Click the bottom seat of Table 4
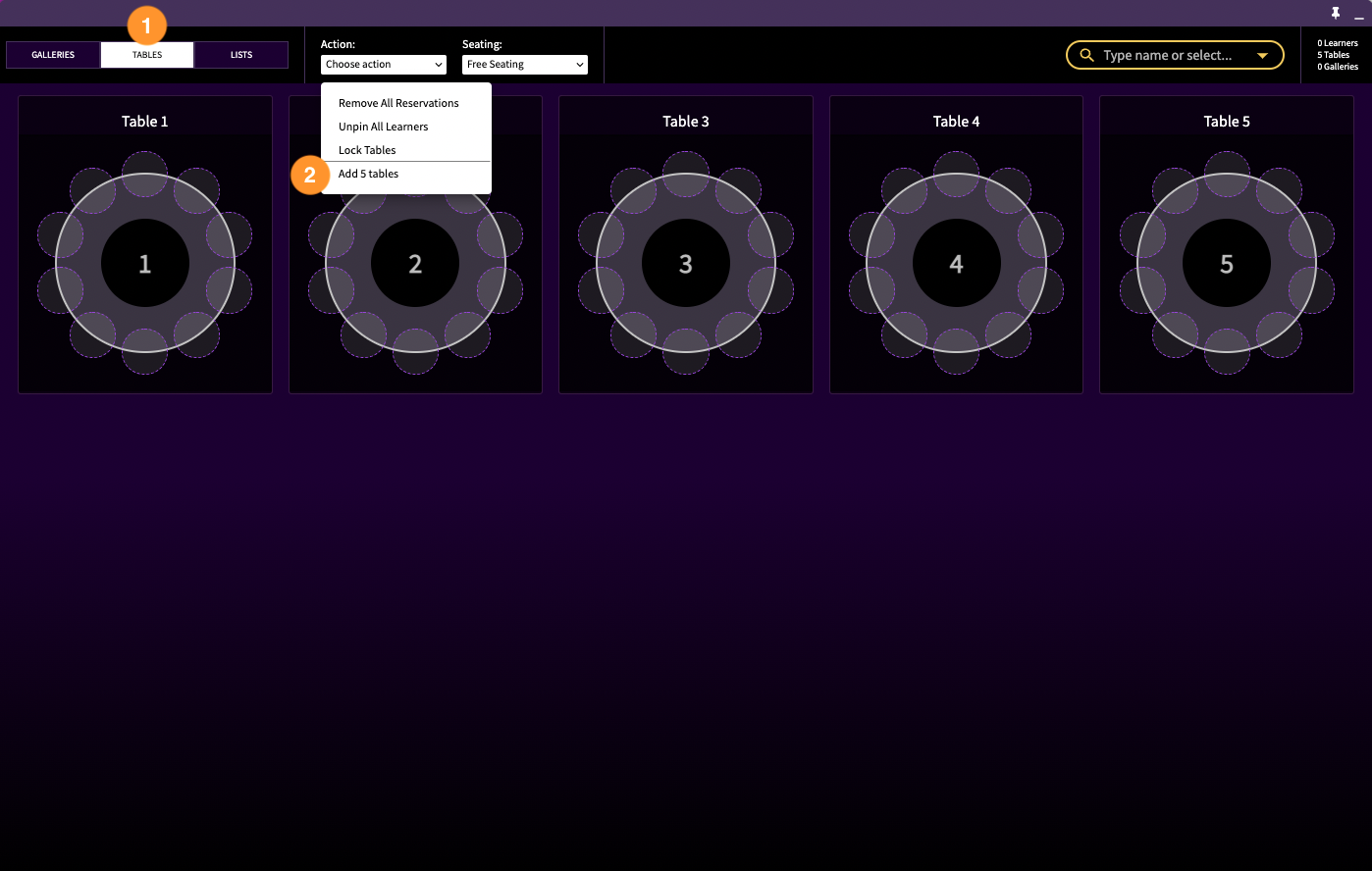This screenshot has width=1372, height=871. click(957, 351)
